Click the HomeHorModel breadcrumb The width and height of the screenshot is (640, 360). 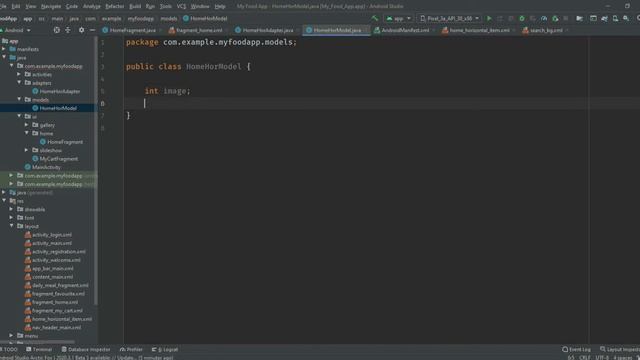[x=205, y=18]
